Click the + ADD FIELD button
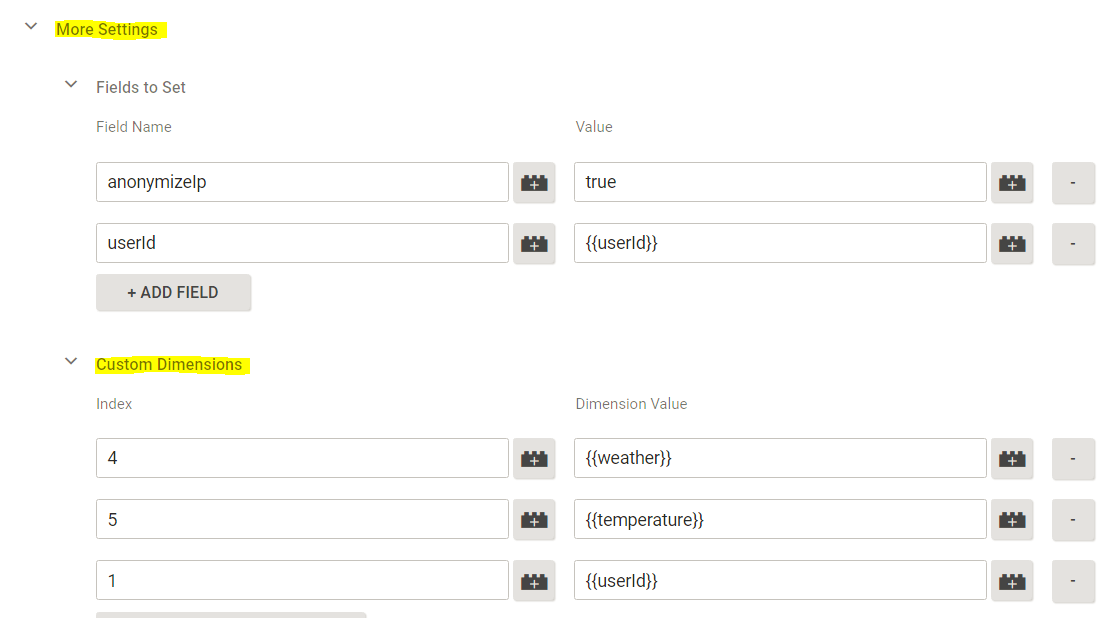This screenshot has height=618, width=1108. point(173,293)
